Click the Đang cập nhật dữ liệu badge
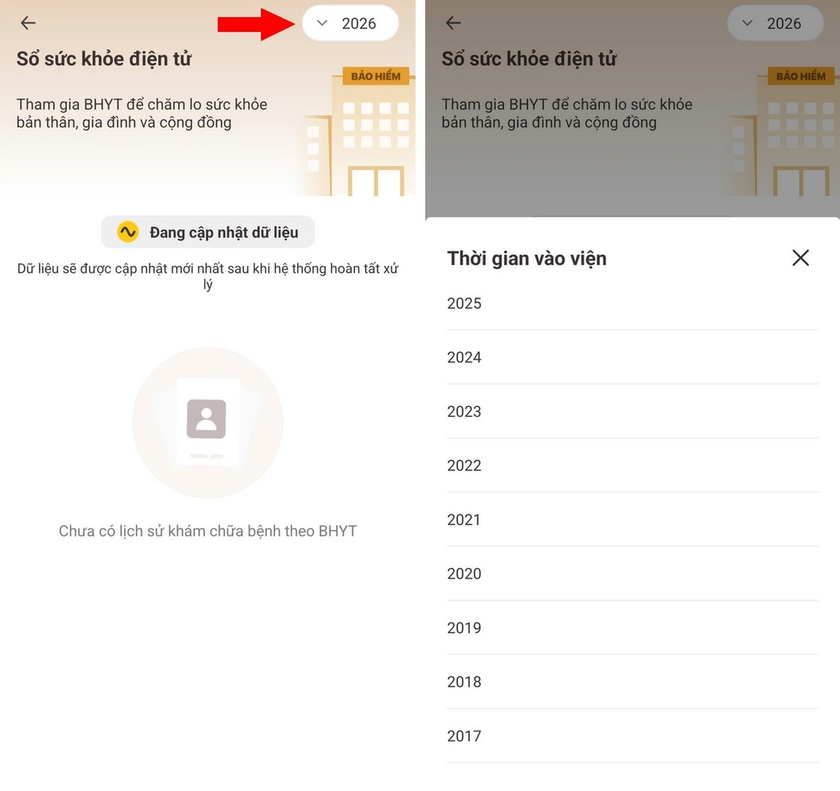 pos(208,232)
